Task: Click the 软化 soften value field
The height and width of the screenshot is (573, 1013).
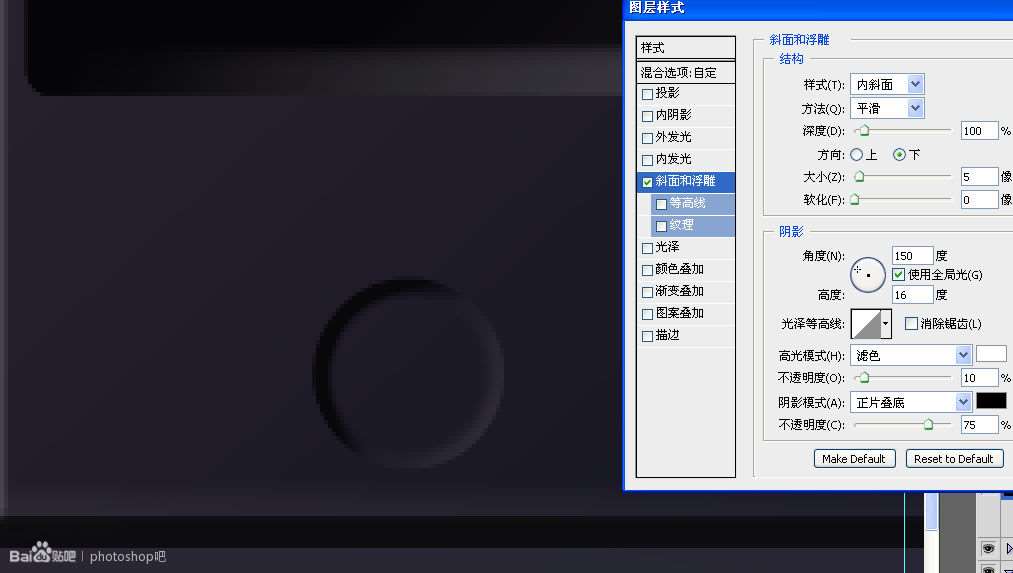Action: (x=979, y=200)
